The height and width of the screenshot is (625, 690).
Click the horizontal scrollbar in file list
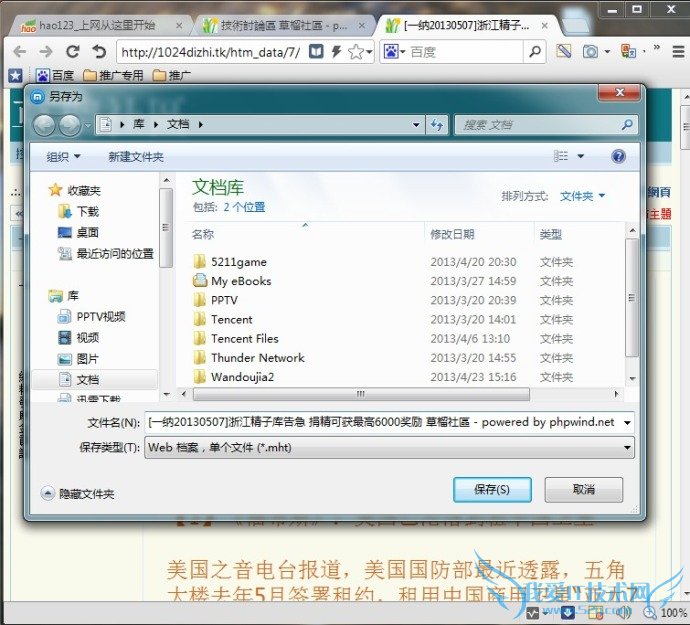(x=361, y=394)
